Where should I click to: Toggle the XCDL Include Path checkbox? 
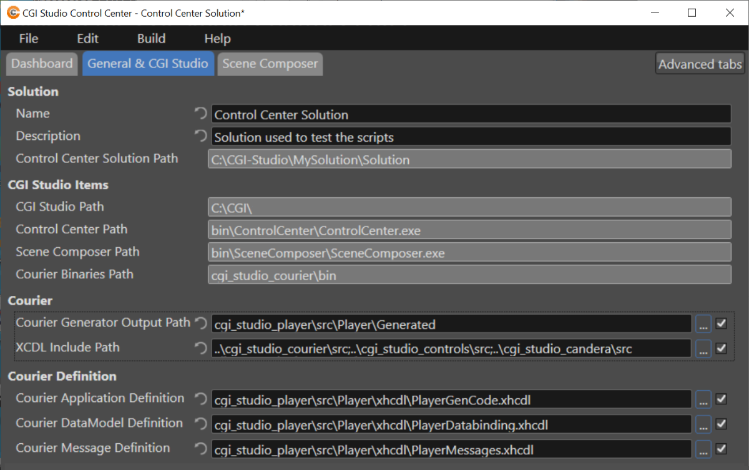click(721, 348)
